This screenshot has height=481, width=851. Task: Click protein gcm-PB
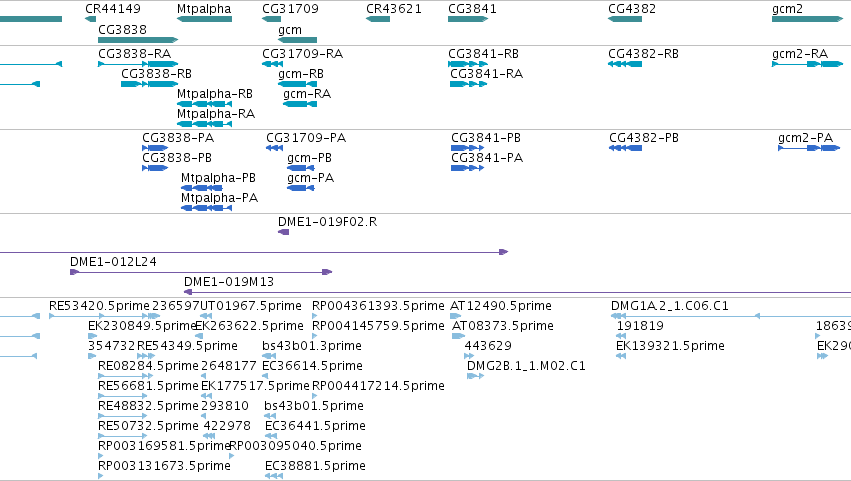(309, 158)
